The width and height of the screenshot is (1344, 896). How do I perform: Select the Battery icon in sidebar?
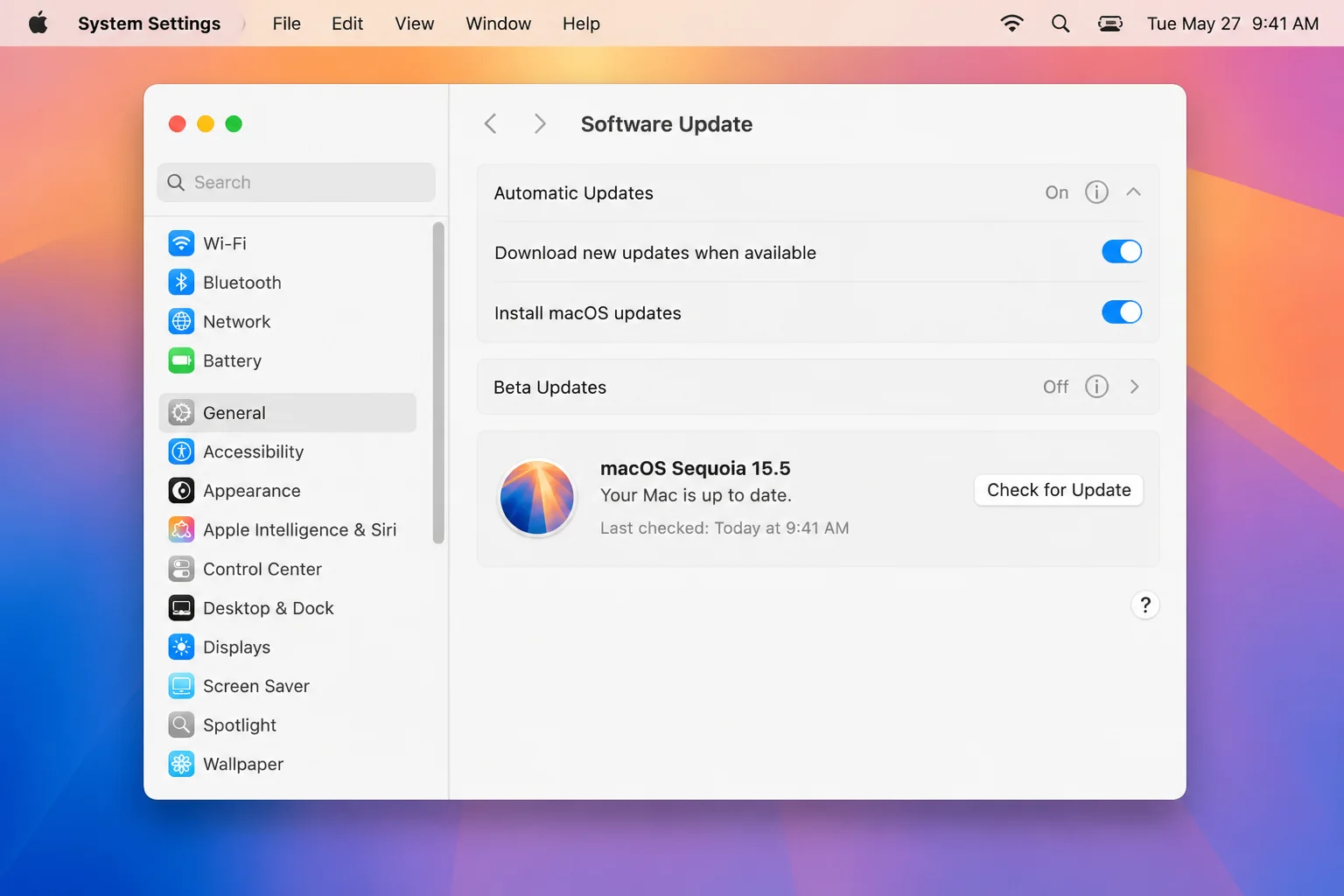181,360
